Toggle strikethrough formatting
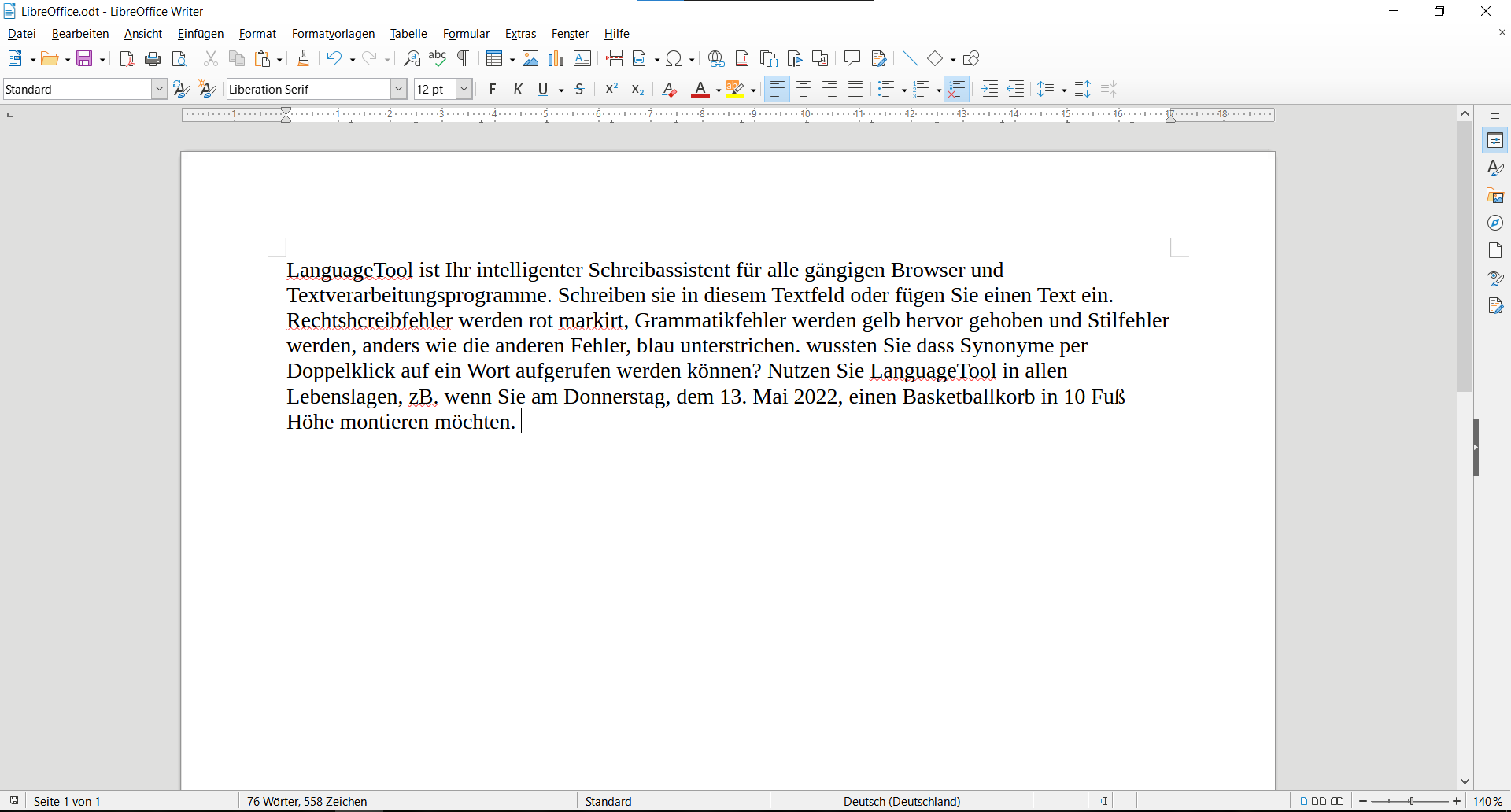Viewport: 1511px width, 812px height. pyautogui.click(x=580, y=90)
